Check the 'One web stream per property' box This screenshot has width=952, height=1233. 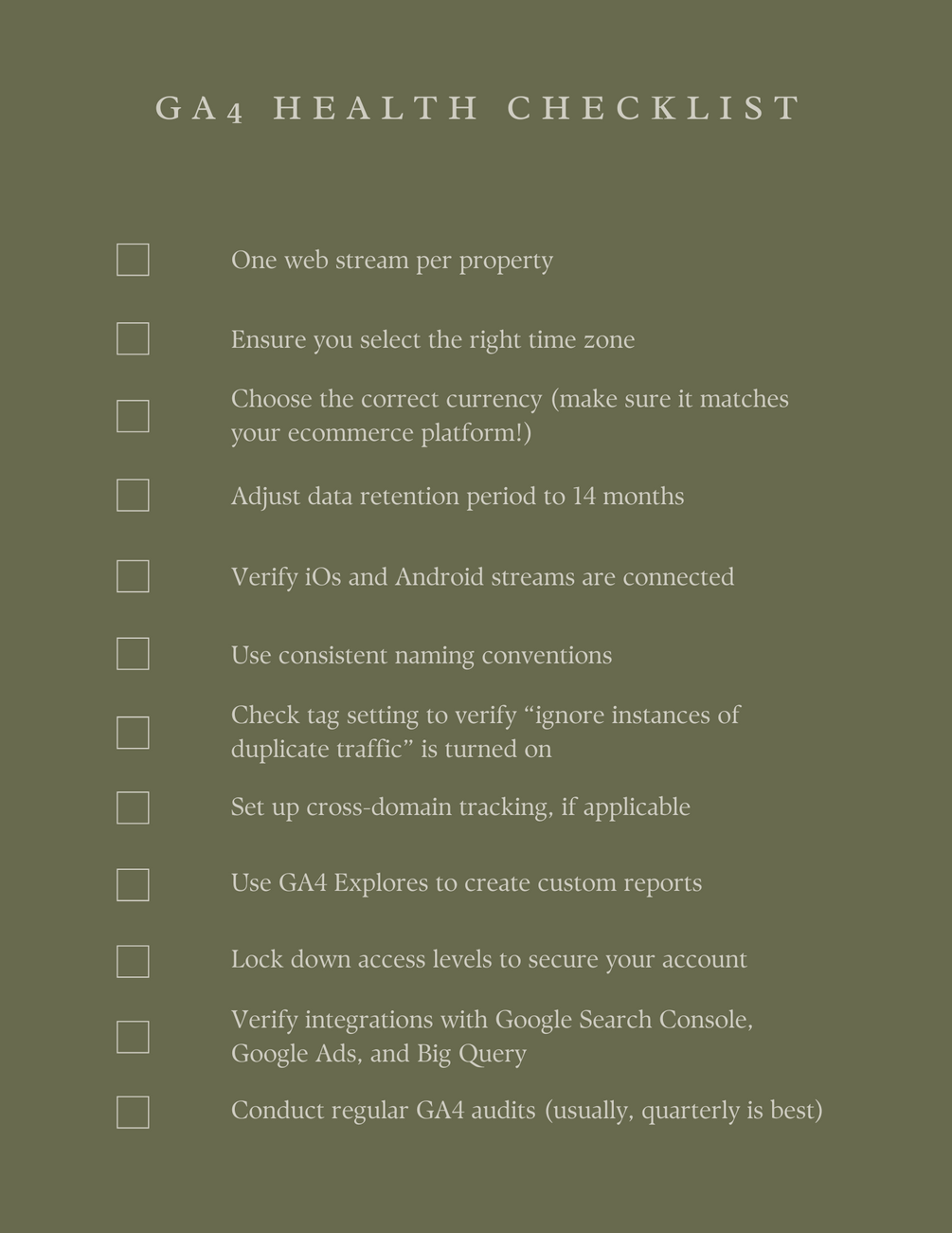coord(133,260)
